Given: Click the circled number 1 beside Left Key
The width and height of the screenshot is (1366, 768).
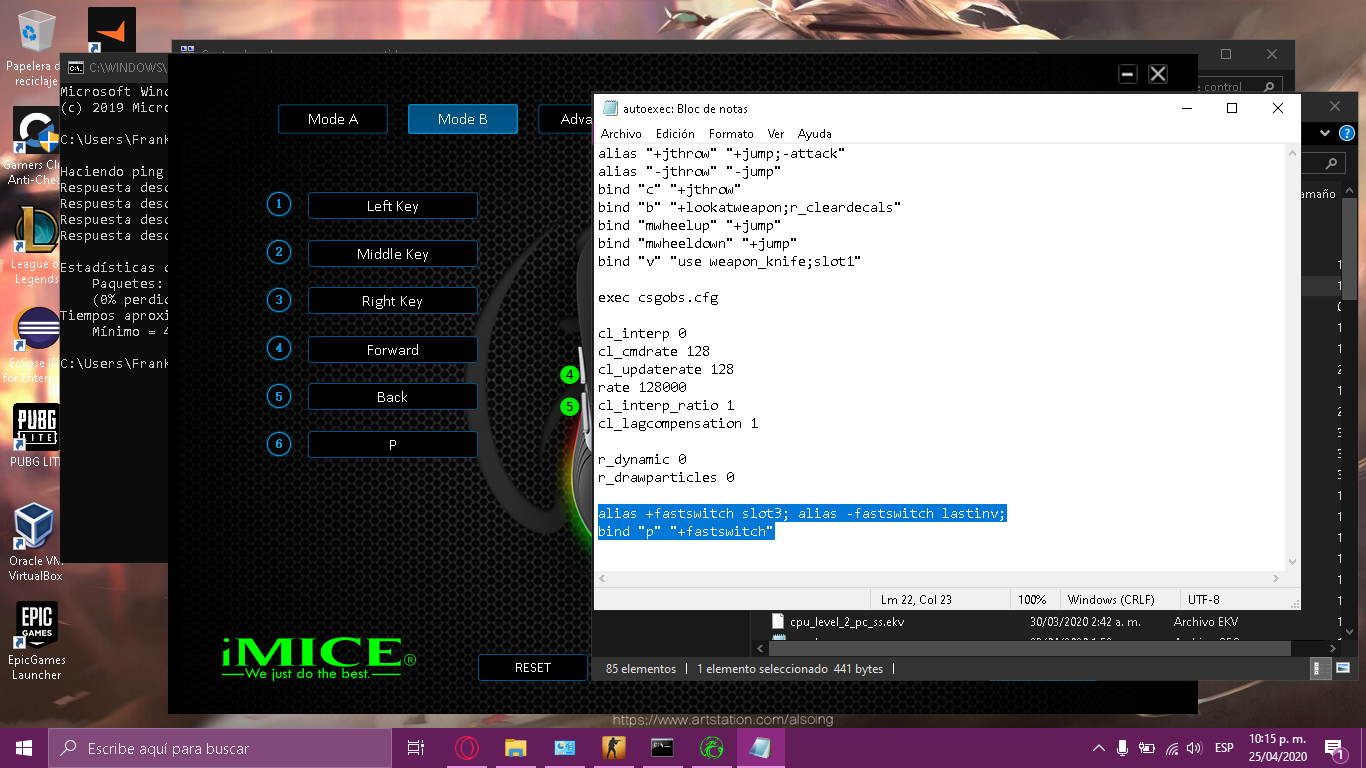Looking at the screenshot, I should [x=279, y=204].
